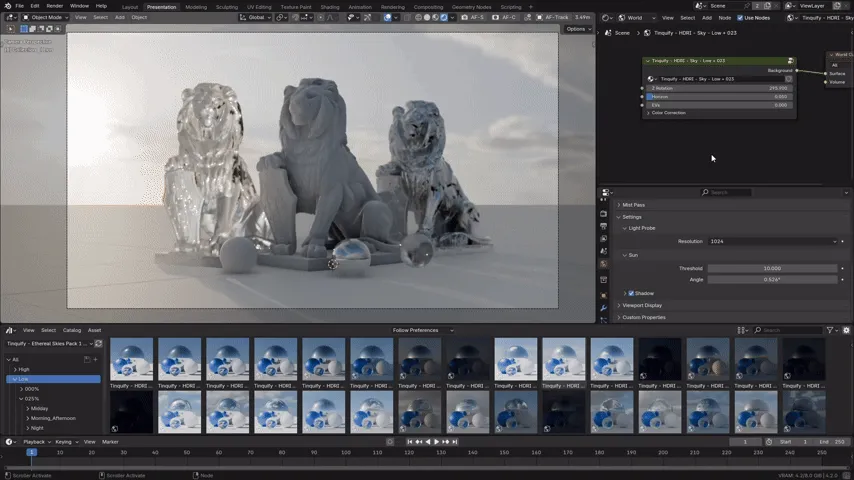
Task: Click the asset browser filter funnel icon
Action: 829,330
